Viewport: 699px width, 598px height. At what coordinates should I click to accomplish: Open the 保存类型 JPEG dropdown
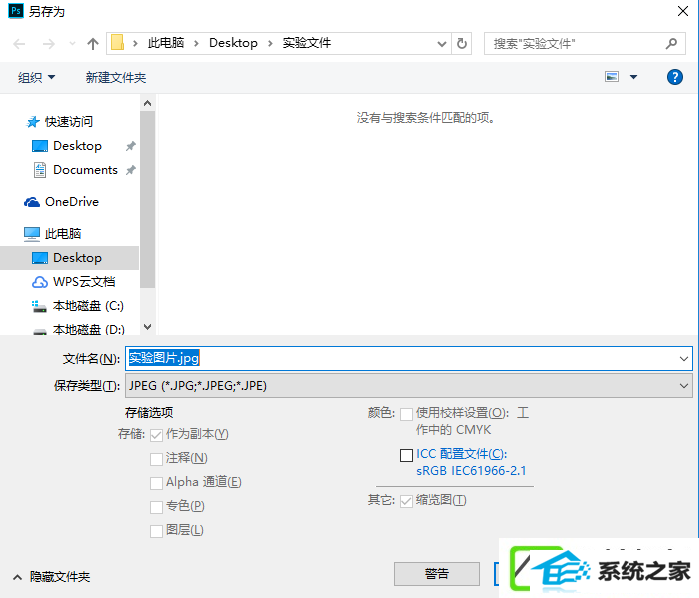[409, 386]
